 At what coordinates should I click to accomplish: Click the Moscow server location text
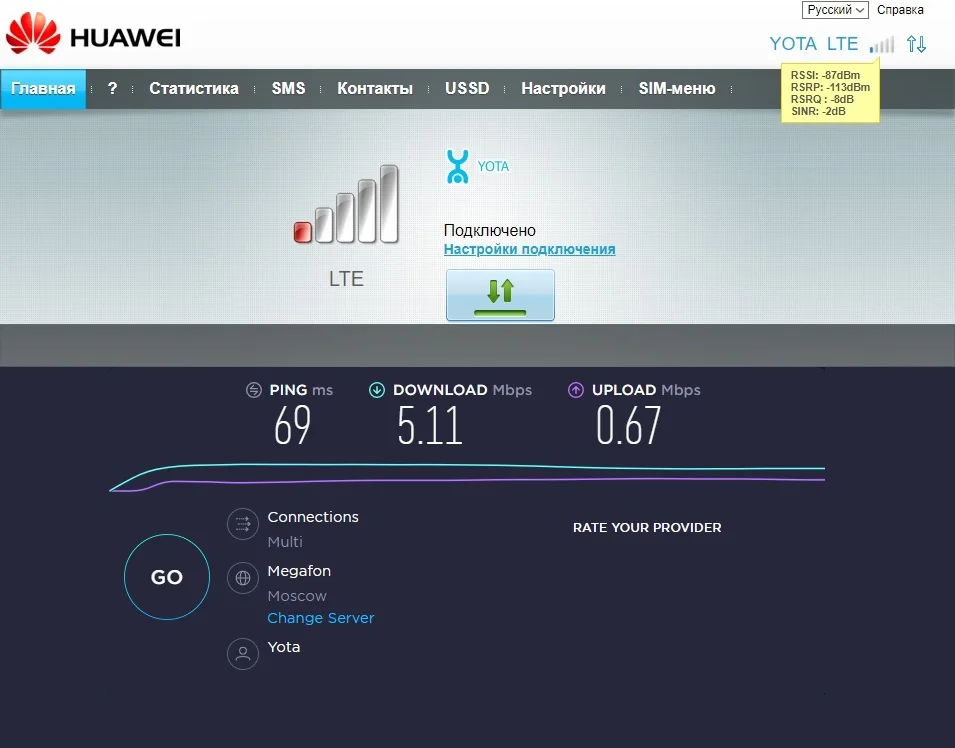pos(297,596)
